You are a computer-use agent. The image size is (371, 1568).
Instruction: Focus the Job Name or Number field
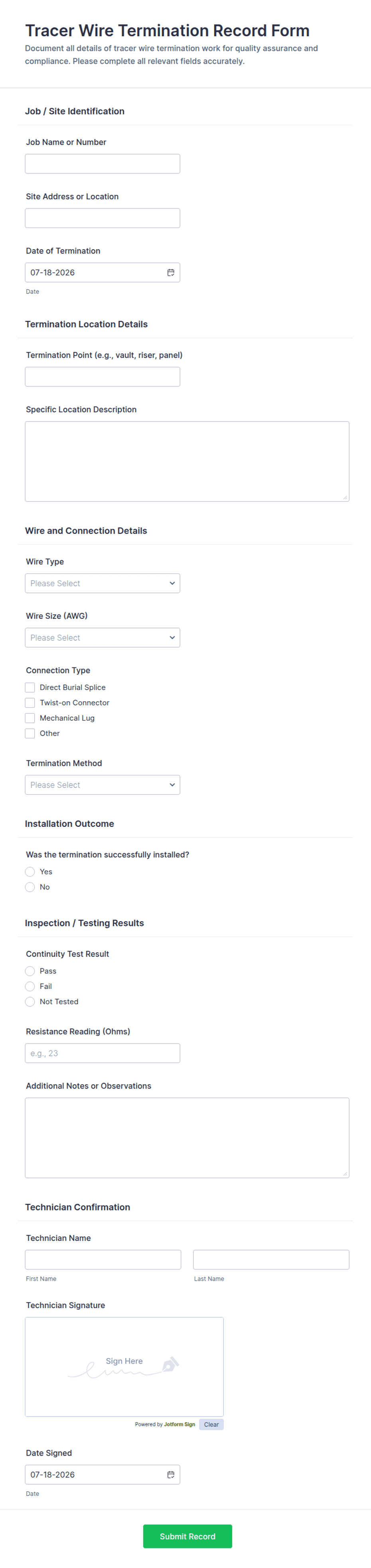tap(103, 164)
